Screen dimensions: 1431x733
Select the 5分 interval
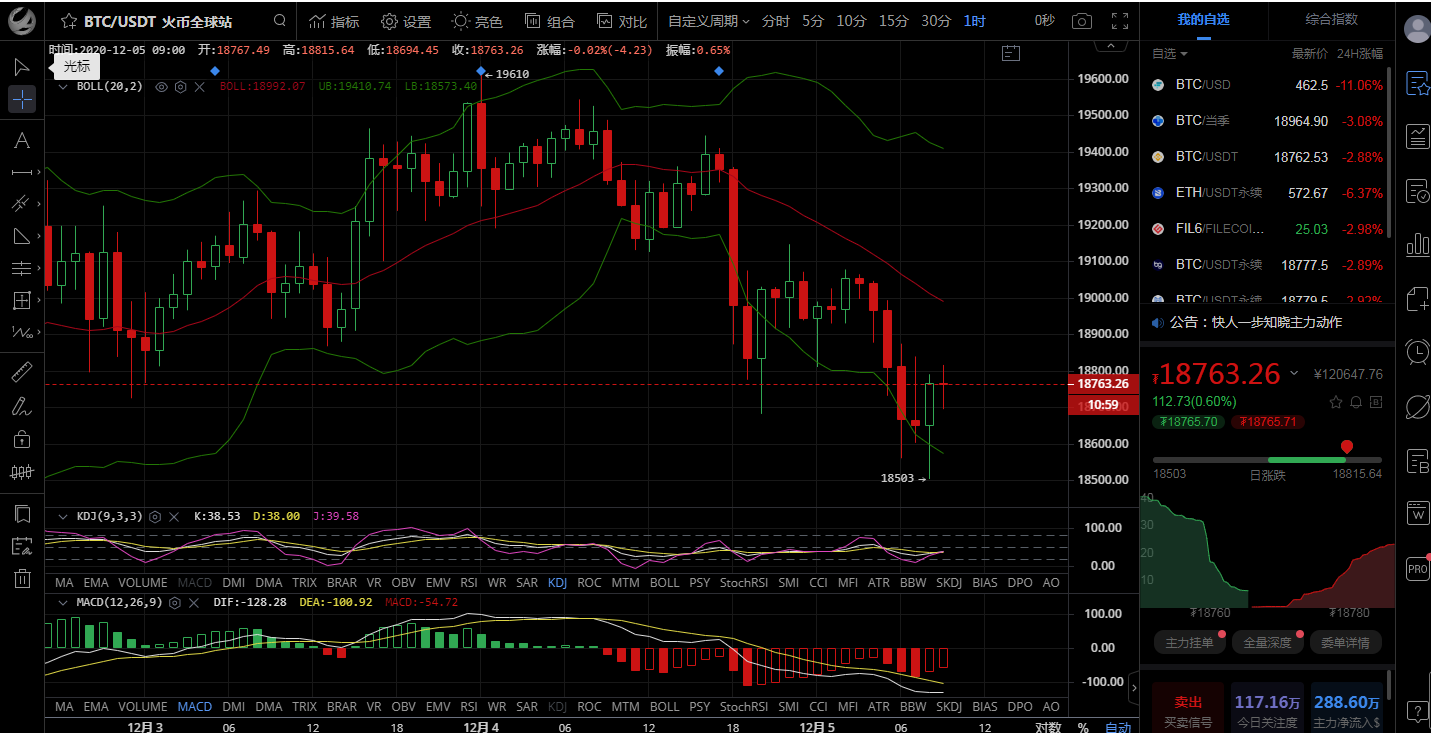813,21
